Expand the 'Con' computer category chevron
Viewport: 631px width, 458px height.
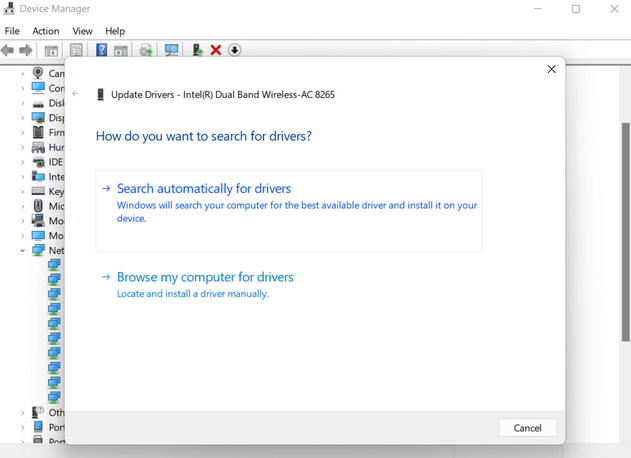23,88
